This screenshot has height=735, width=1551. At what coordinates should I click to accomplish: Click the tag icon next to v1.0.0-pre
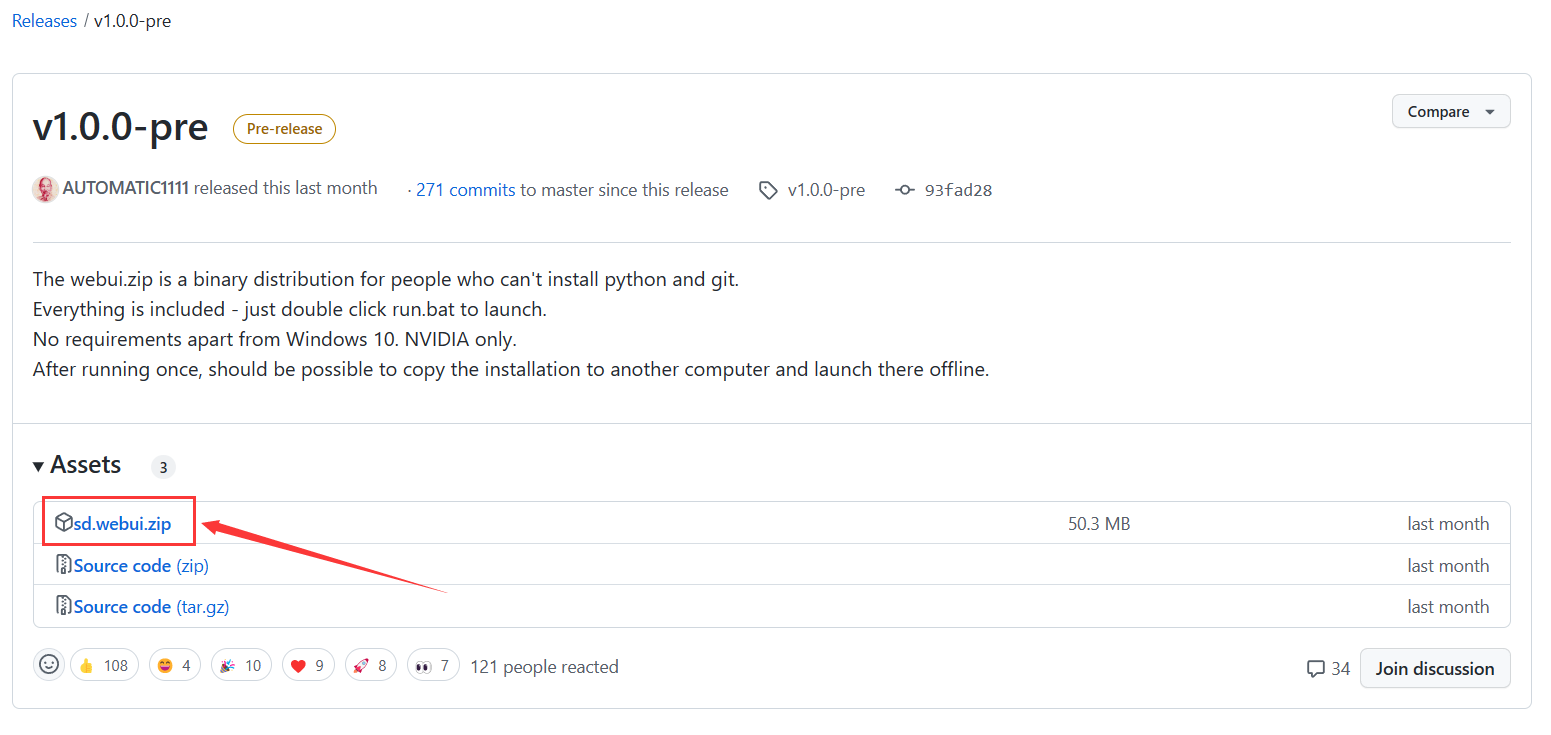pyautogui.click(x=768, y=190)
